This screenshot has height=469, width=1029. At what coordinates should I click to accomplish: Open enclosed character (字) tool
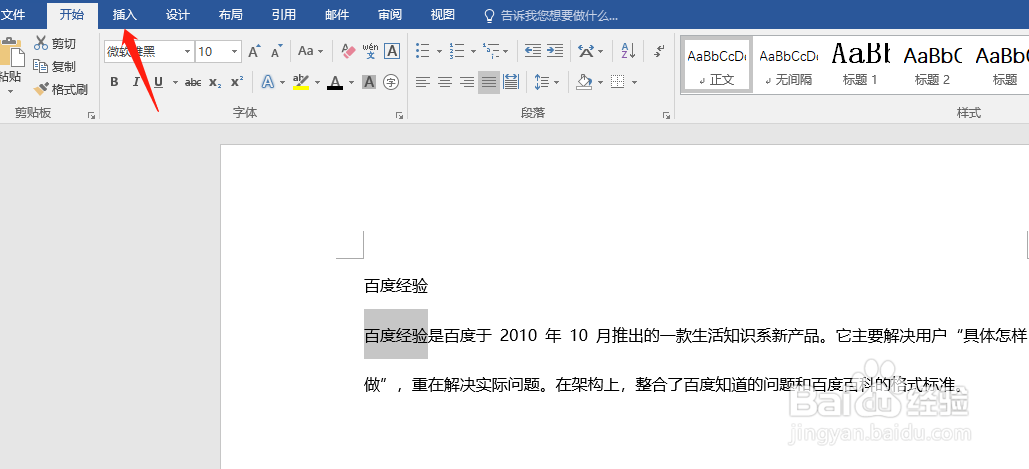[x=391, y=82]
